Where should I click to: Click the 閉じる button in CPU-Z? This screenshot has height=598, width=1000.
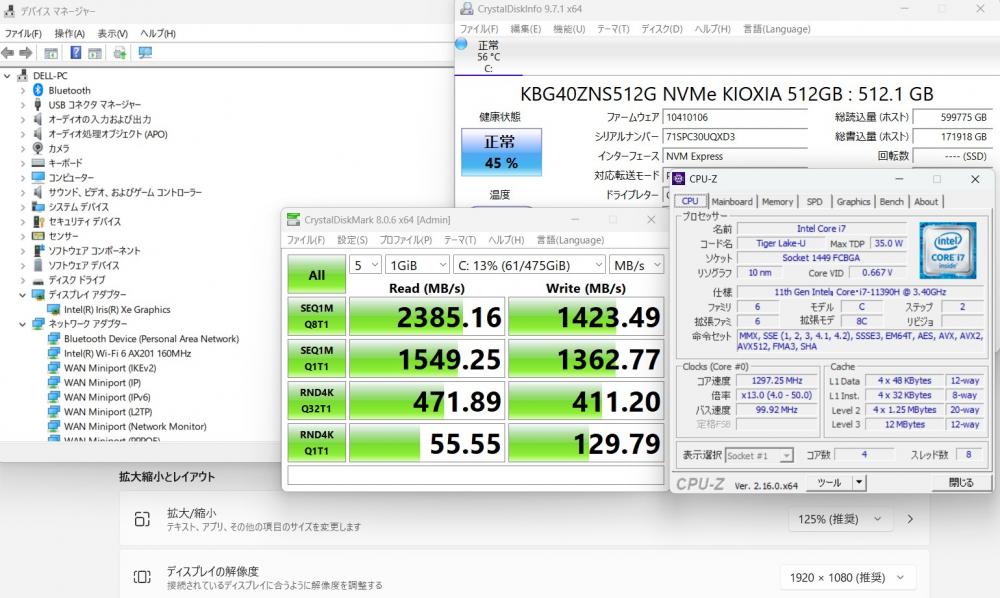(960, 482)
